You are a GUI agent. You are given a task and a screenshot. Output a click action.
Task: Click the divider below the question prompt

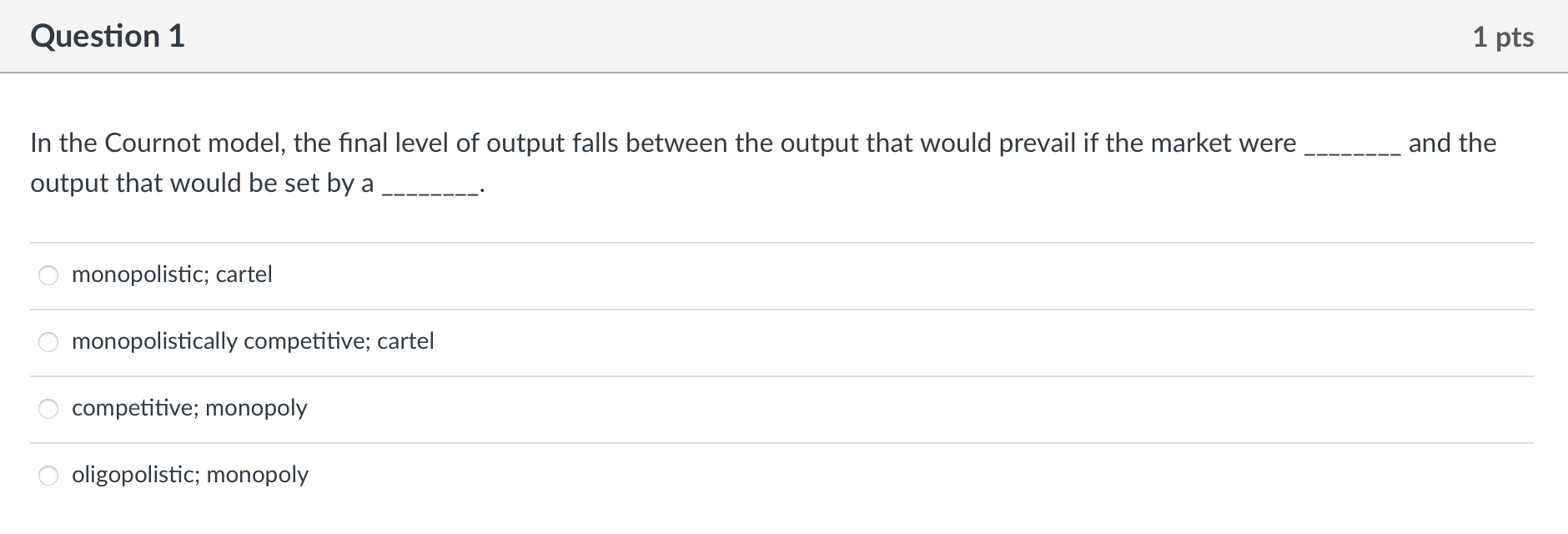click(x=784, y=240)
